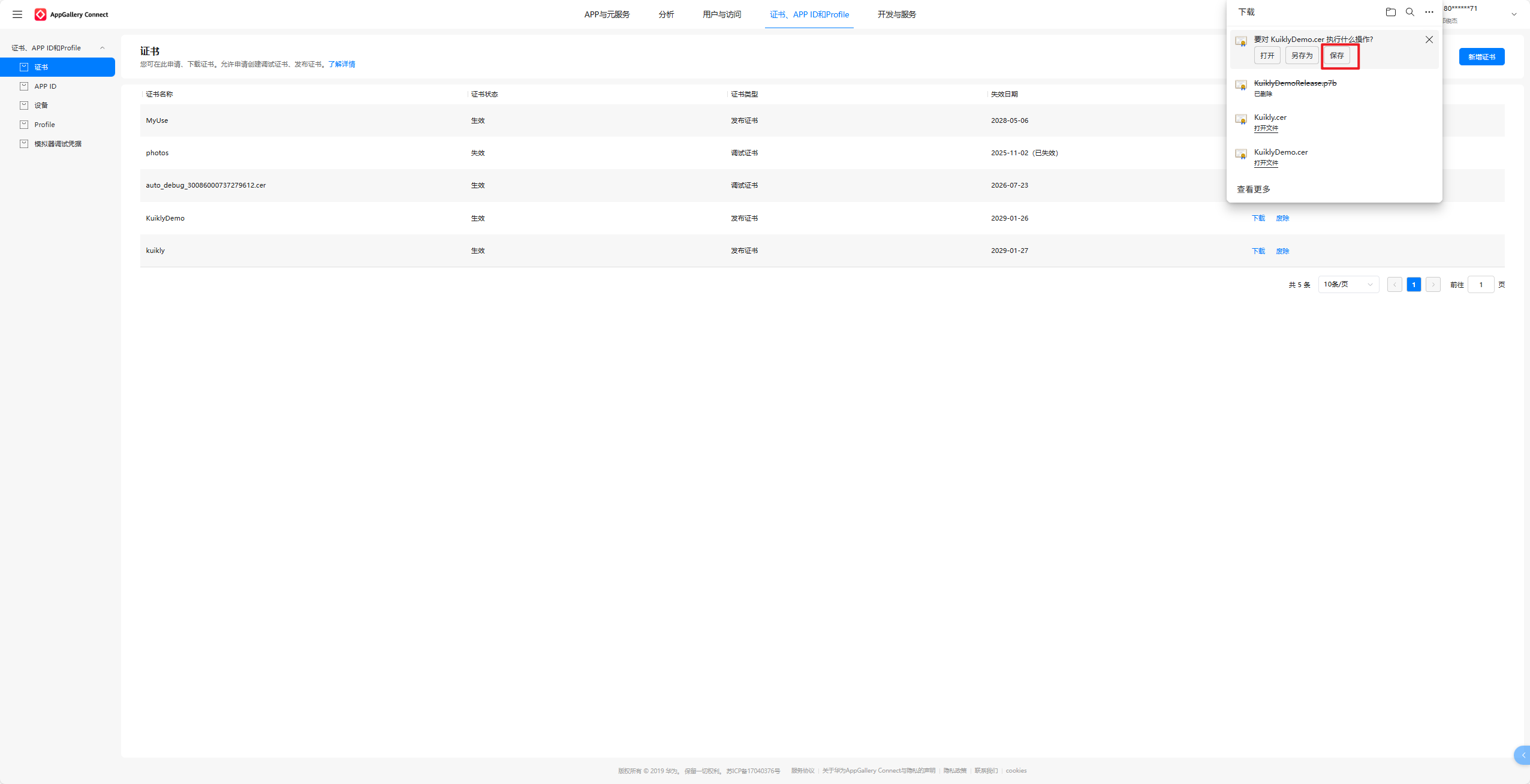
Task: Click the AppGallery Connect logo
Action: point(71,14)
